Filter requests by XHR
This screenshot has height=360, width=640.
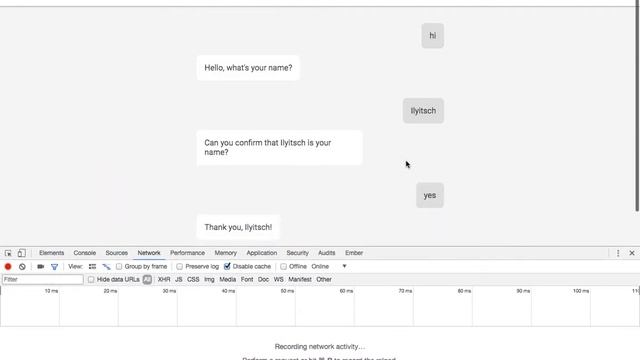pos(164,280)
